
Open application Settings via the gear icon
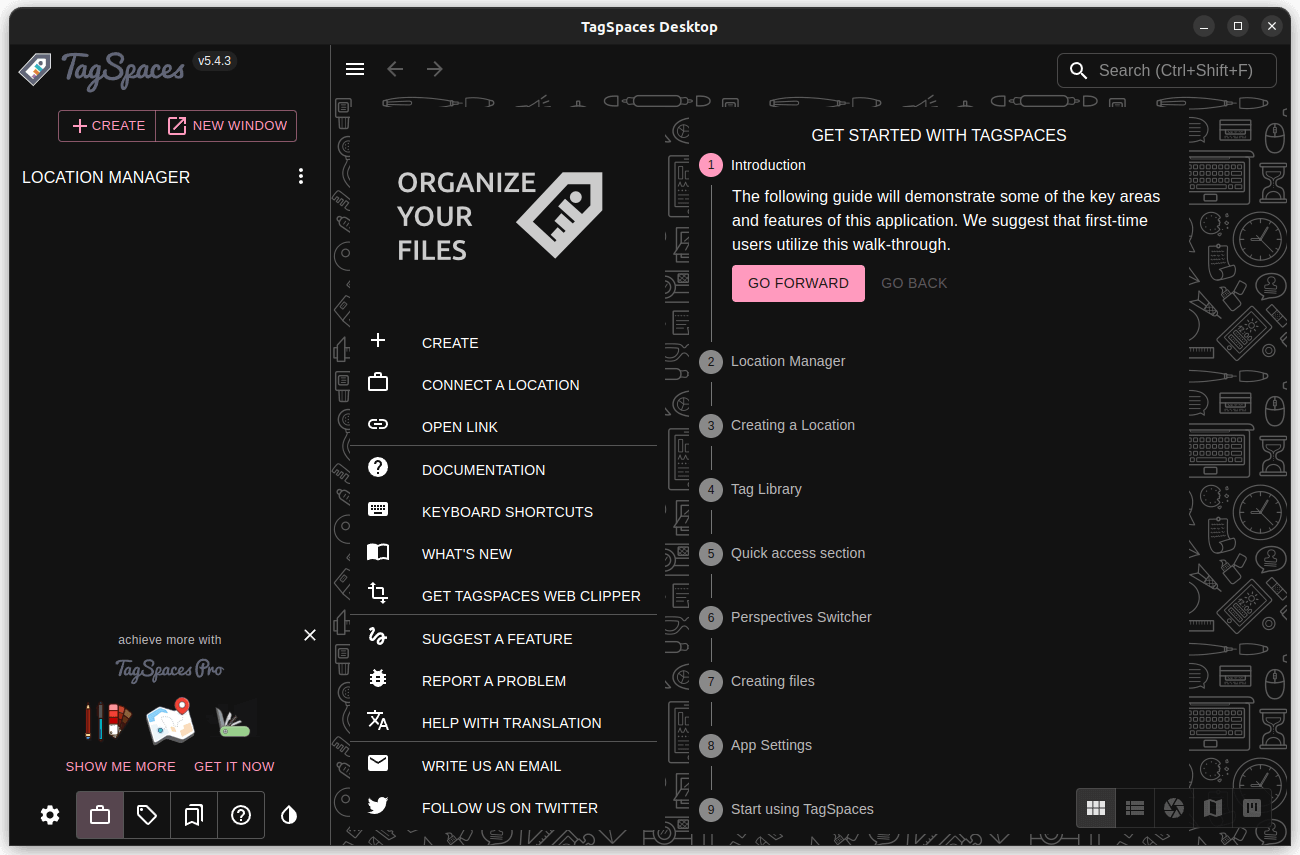(50, 815)
